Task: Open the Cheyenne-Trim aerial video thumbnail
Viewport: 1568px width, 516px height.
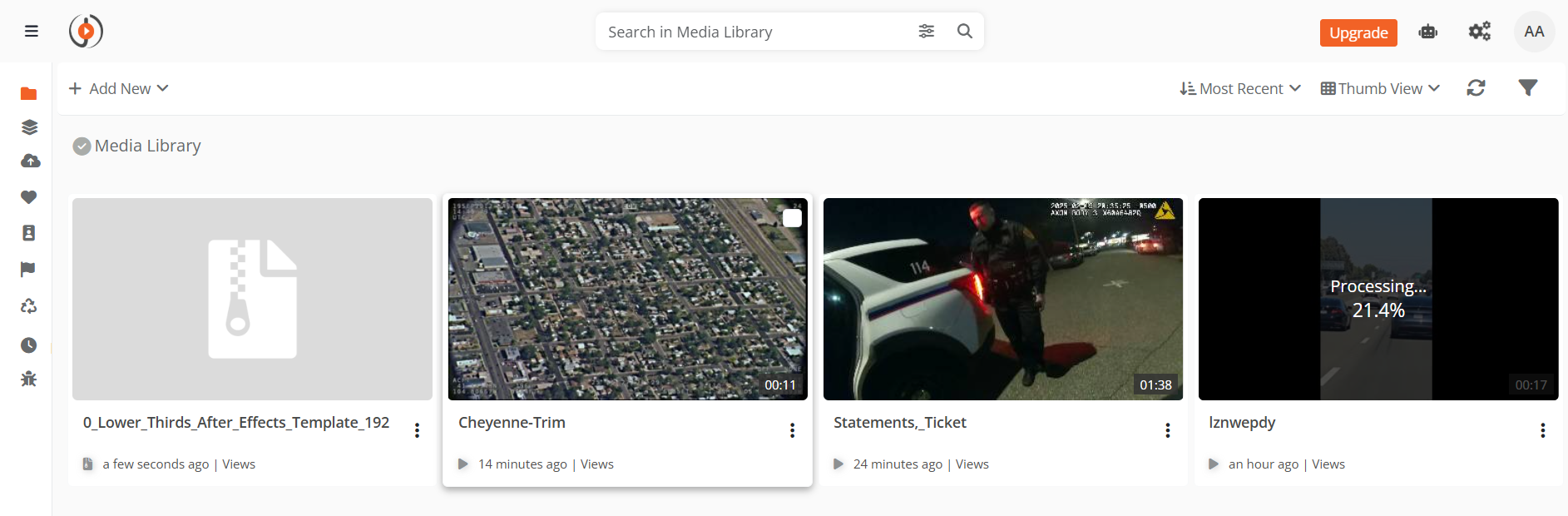Action: 628,299
